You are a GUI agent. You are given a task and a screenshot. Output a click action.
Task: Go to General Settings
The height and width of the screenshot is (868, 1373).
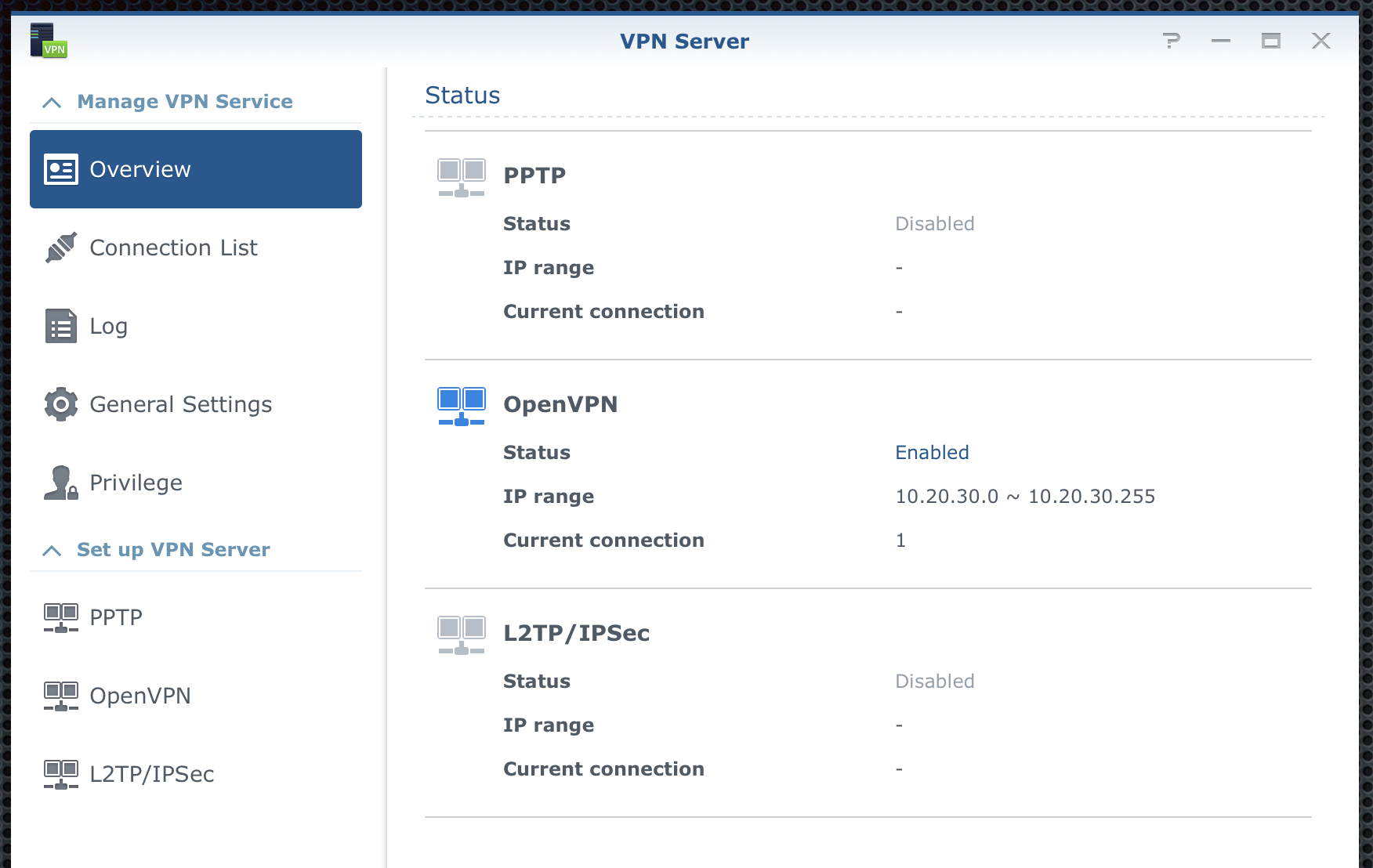pos(196,404)
